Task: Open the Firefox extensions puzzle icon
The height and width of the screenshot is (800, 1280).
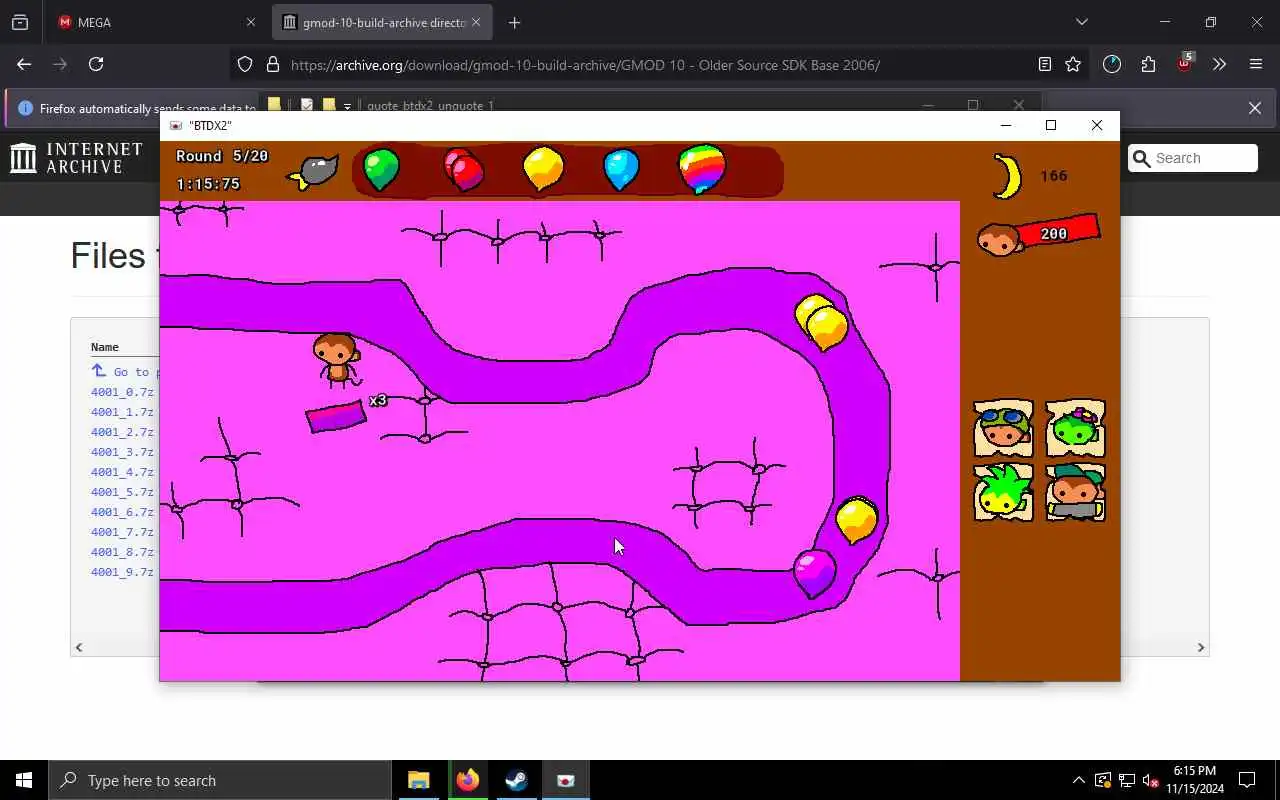Action: tap(1148, 64)
